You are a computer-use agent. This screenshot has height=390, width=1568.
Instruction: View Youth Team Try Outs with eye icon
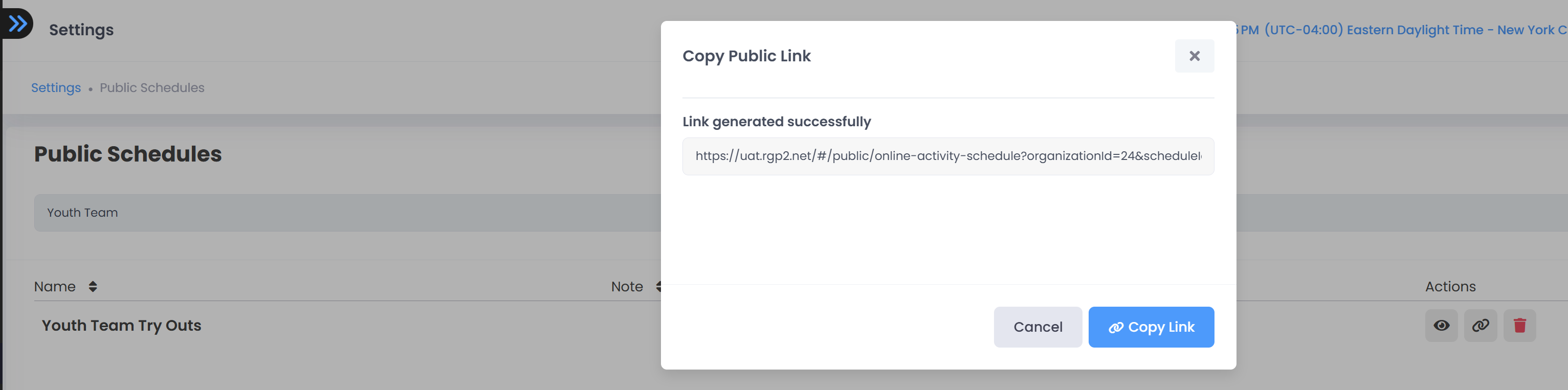[x=1441, y=326]
